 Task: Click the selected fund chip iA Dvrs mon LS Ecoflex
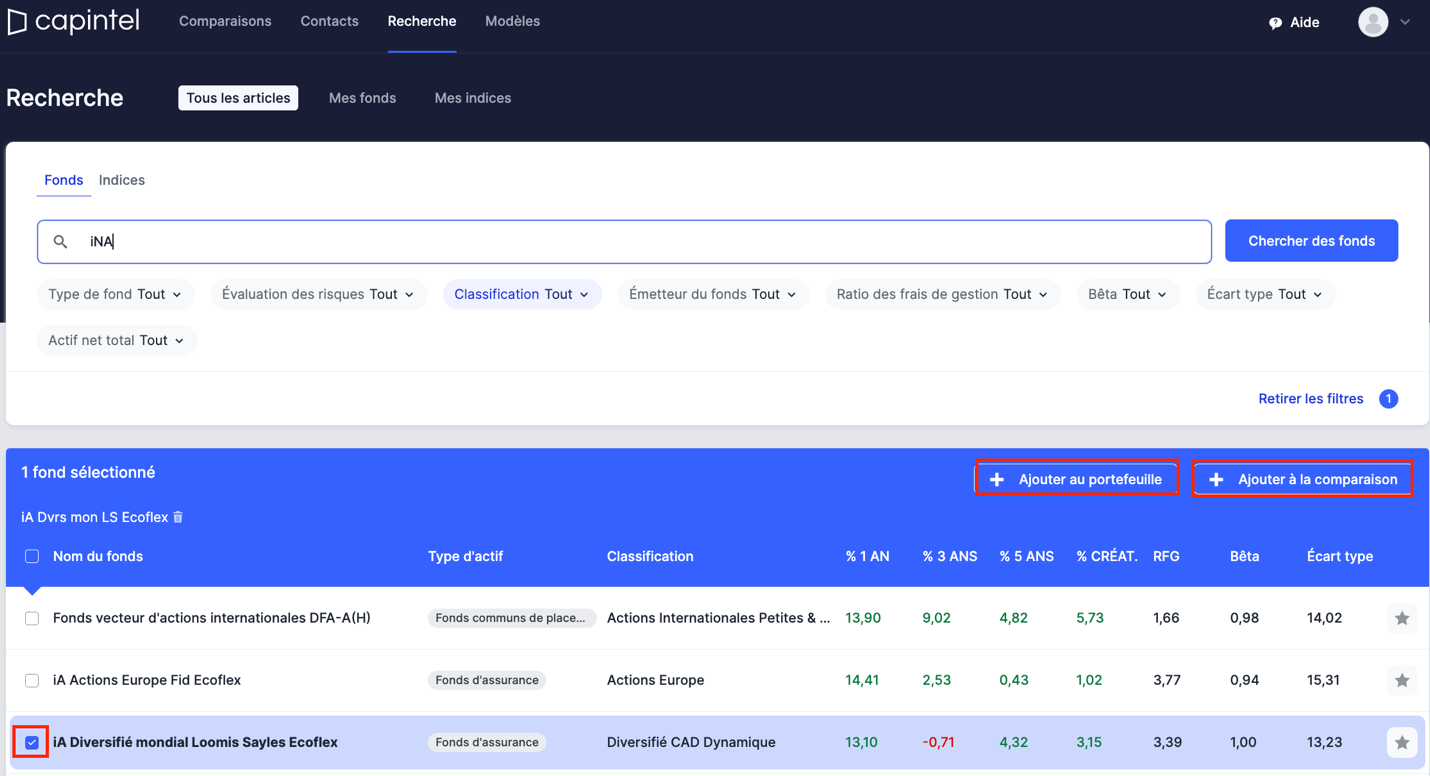94,517
